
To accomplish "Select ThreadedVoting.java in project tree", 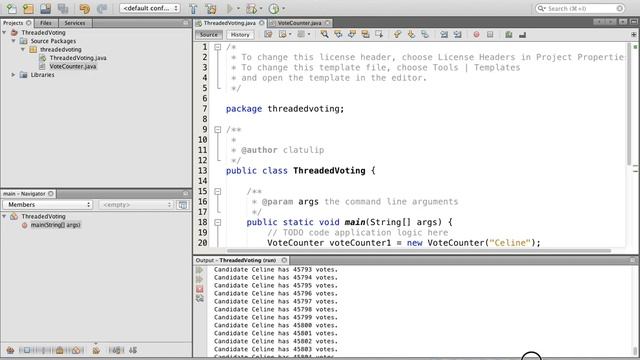I will pyautogui.click(x=78, y=58).
